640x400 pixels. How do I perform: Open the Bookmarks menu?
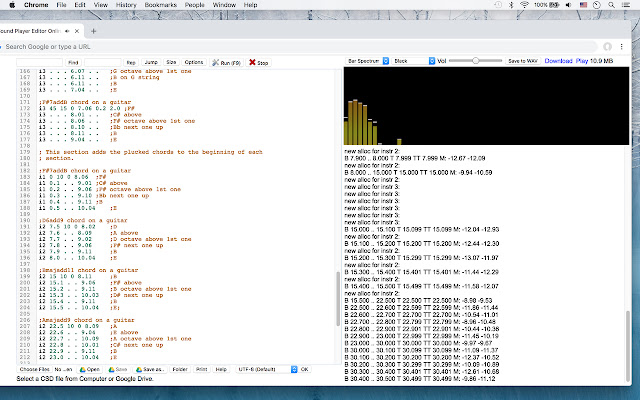[x=159, y=5]
